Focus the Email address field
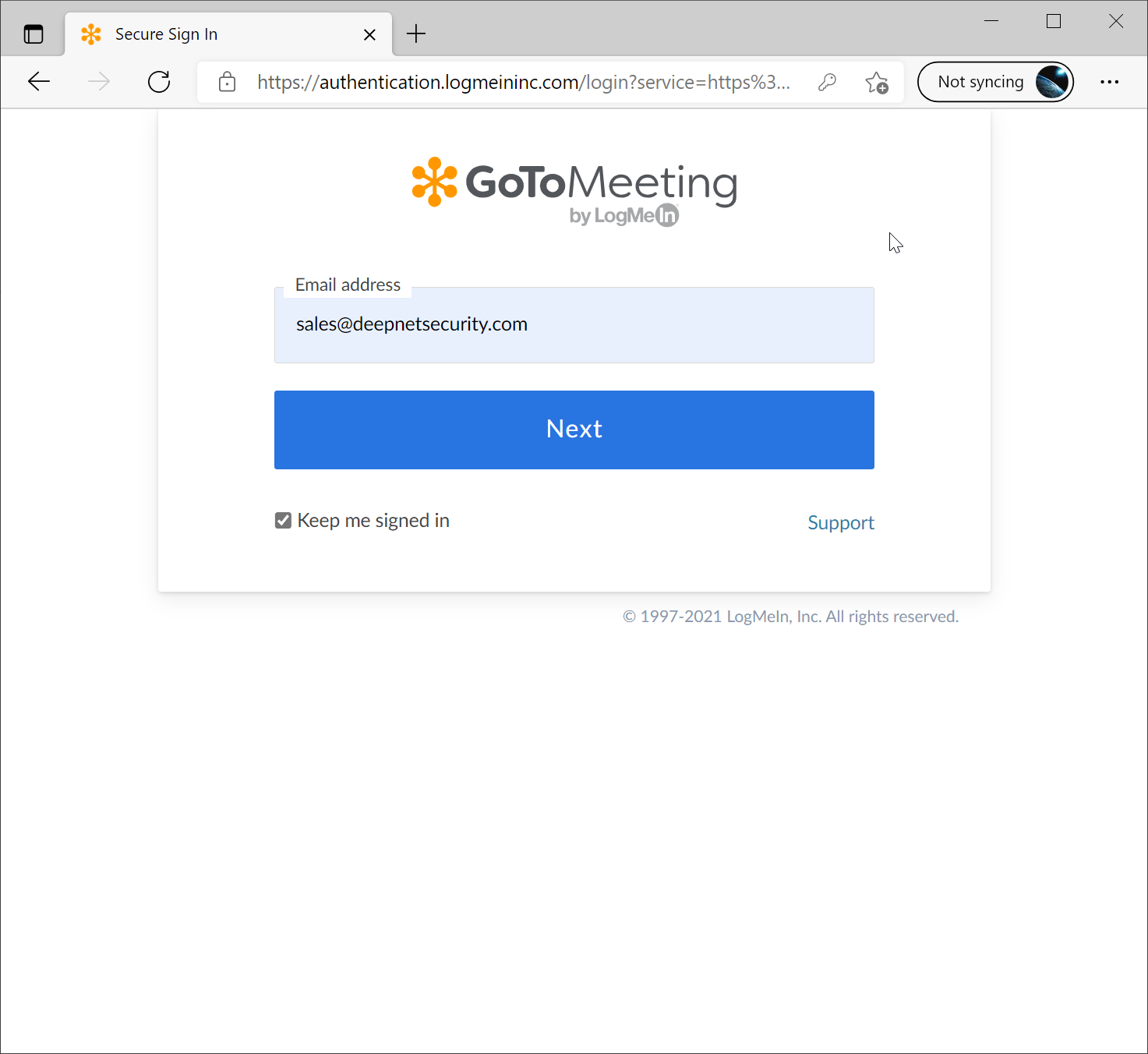 [x=574, y=325]
